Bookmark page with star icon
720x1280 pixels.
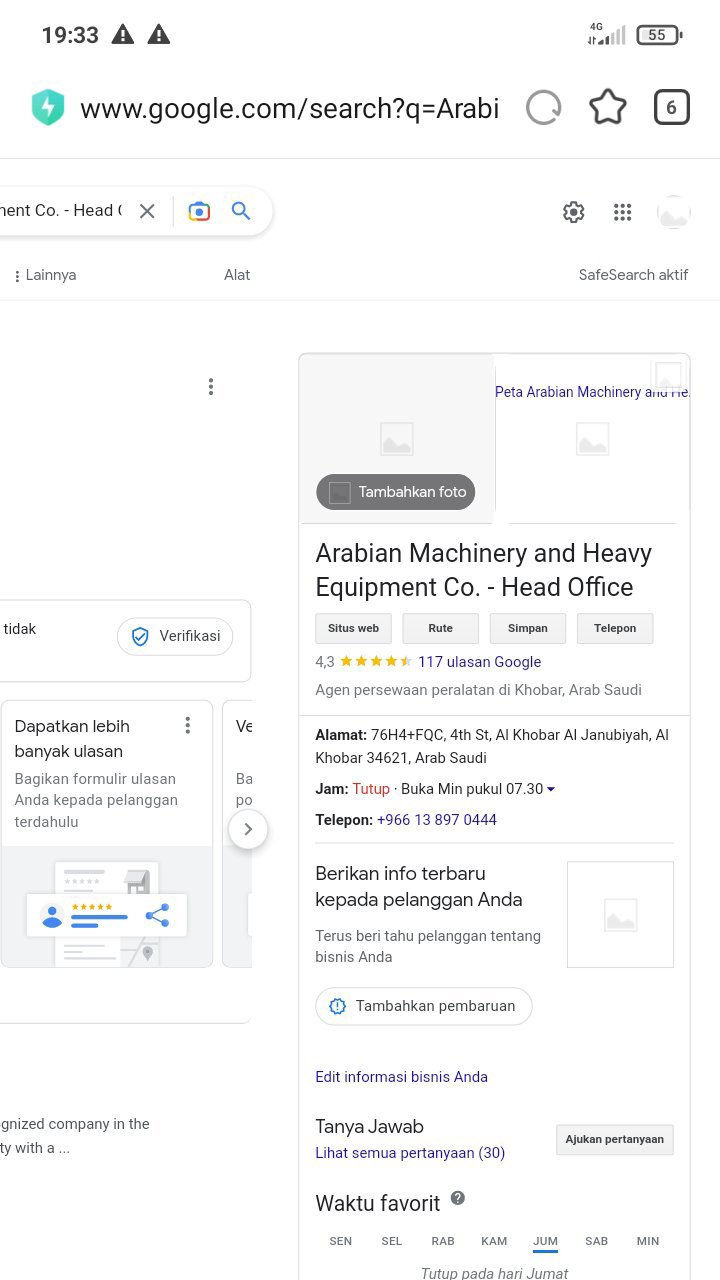pyautogui.click(x=608, y=107)
